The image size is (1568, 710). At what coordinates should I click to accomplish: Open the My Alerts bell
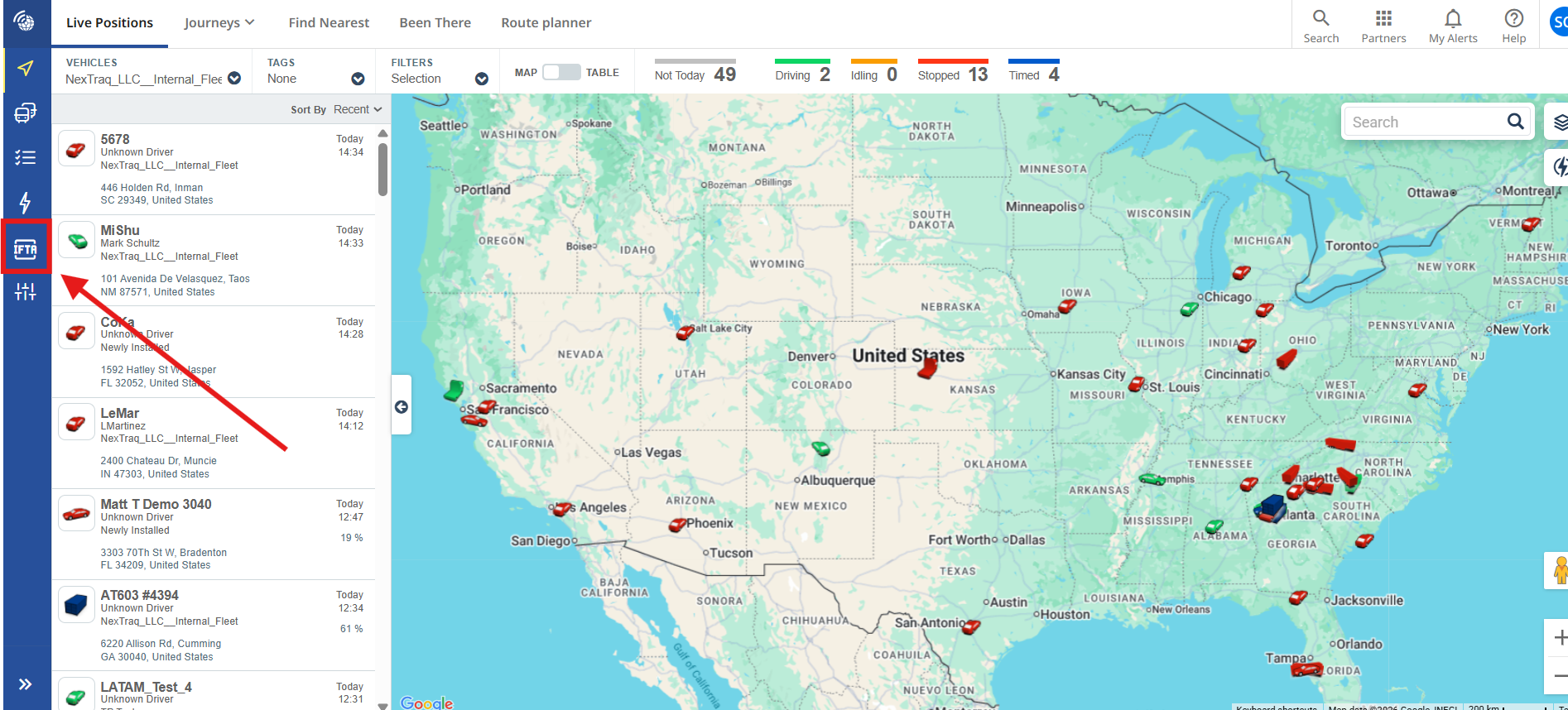[x=1453, y=25]
